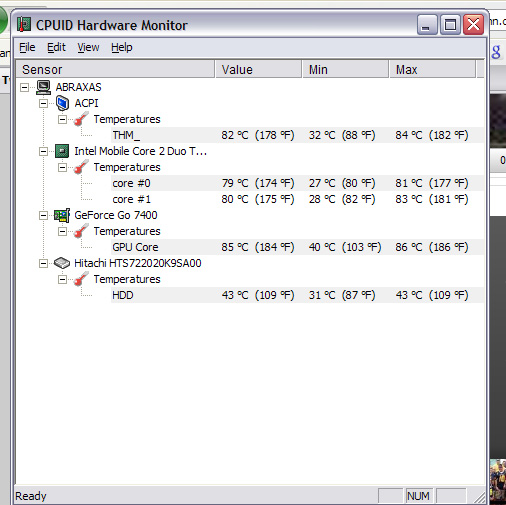Collapse the GeForce Go 7400 node
Image resolution: width=506 pixels, height=505 pixels.
[43, 216]
